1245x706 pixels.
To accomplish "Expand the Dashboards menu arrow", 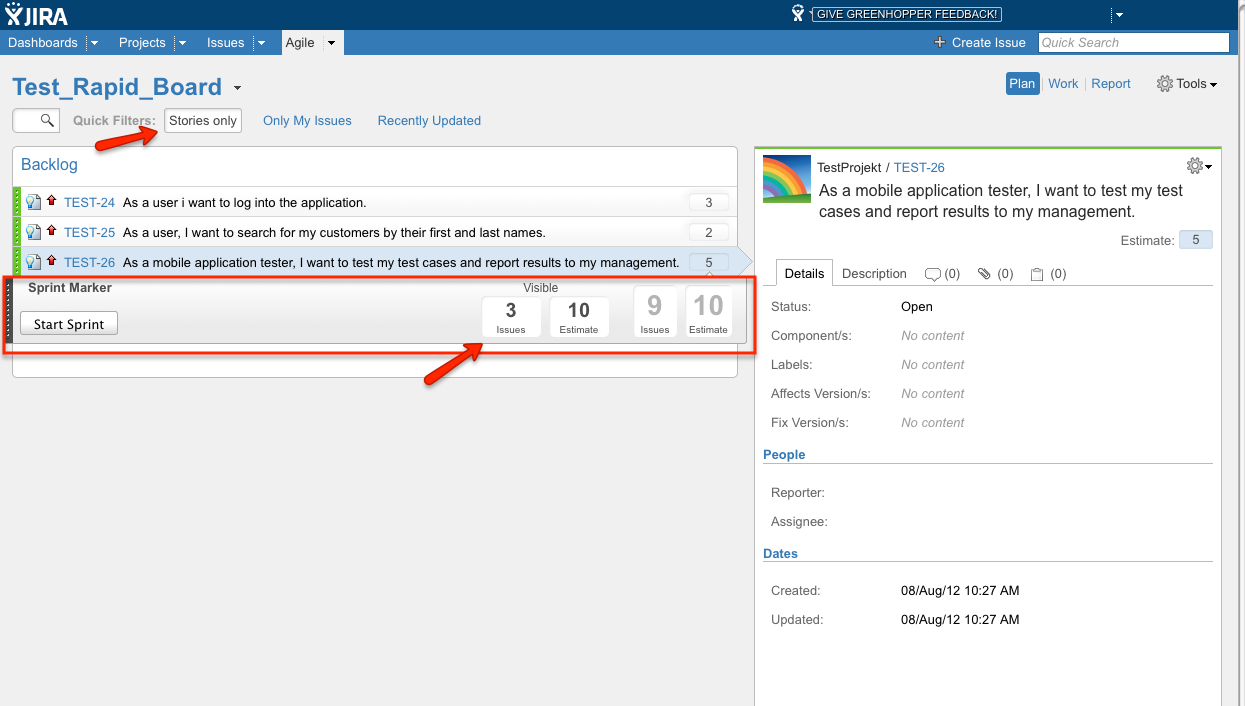I will pyautogui.click(x=94, y=43).
